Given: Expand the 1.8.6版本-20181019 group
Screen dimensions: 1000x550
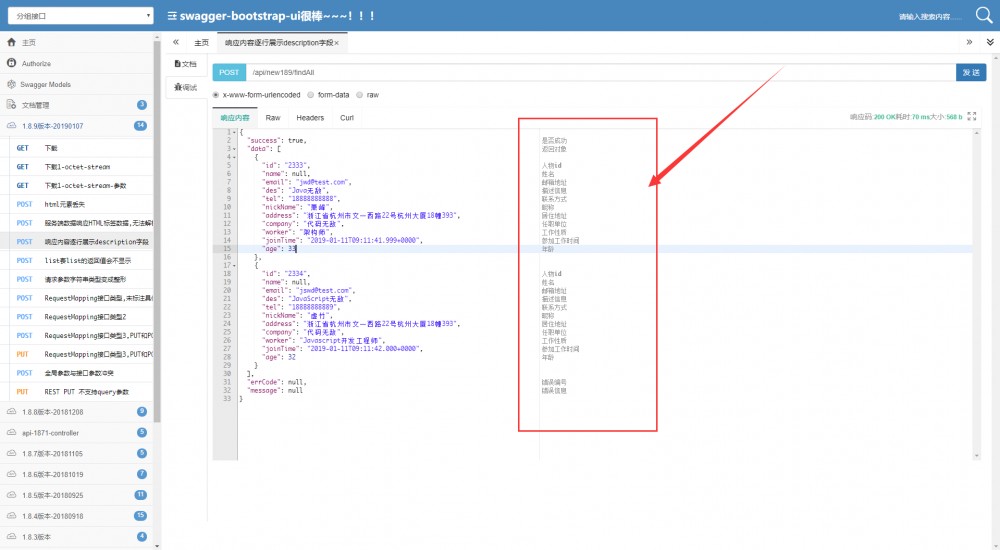Looking at the screenshot, I should (77, 474).
